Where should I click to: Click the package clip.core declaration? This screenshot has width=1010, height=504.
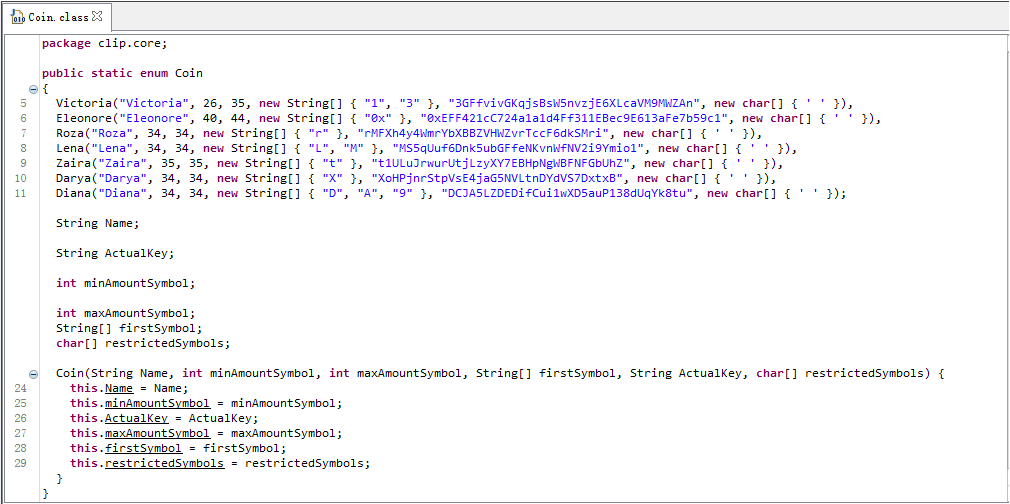point(104,43)
